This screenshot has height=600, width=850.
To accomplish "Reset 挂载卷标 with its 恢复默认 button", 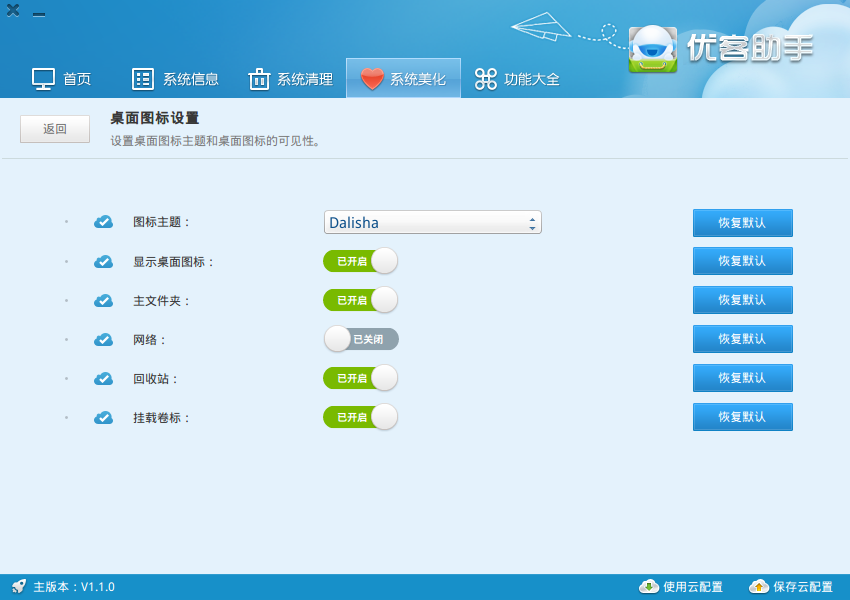I will (742, 417).
